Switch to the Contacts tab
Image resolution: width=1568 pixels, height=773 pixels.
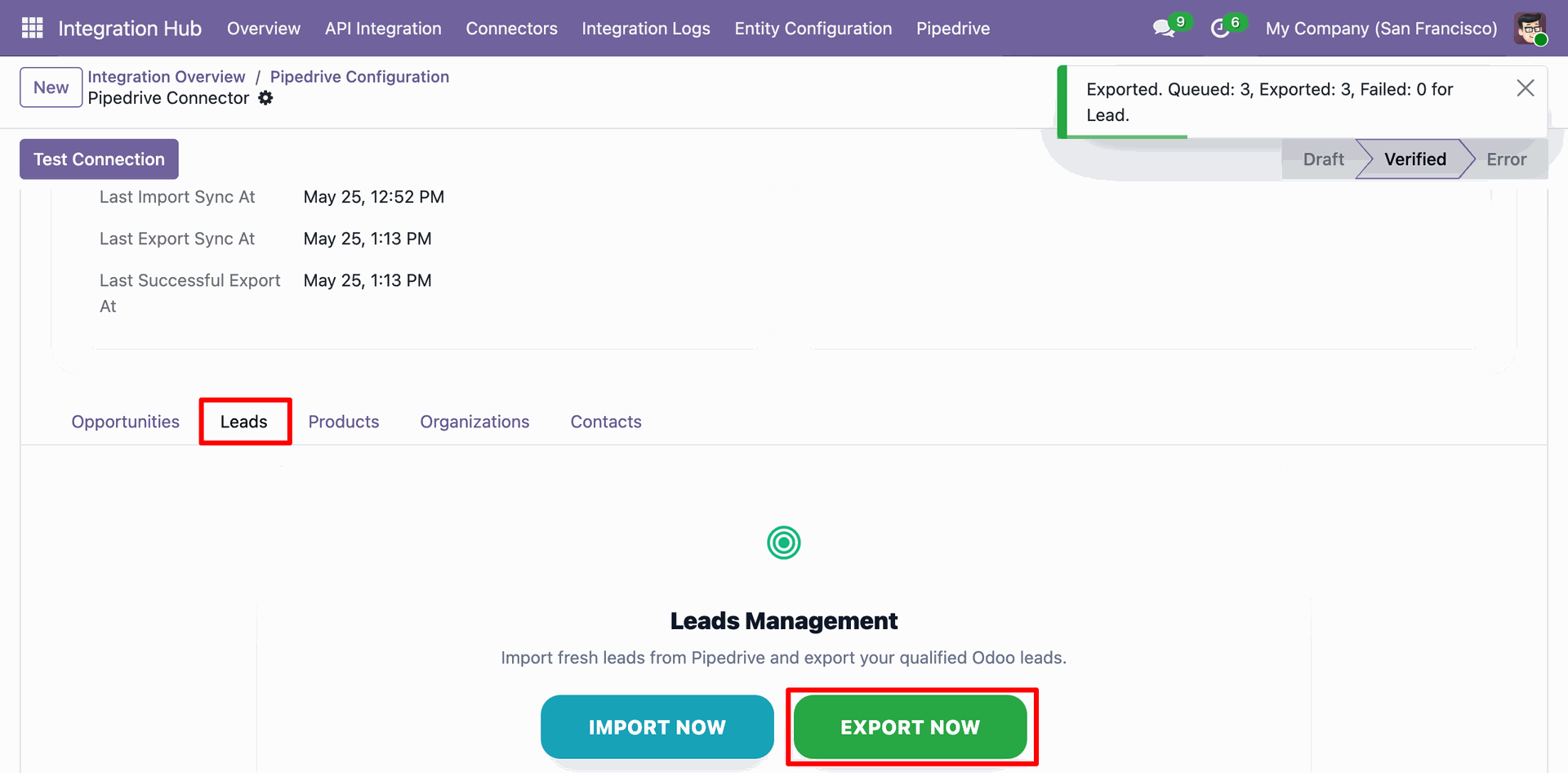tap(606, 422)
